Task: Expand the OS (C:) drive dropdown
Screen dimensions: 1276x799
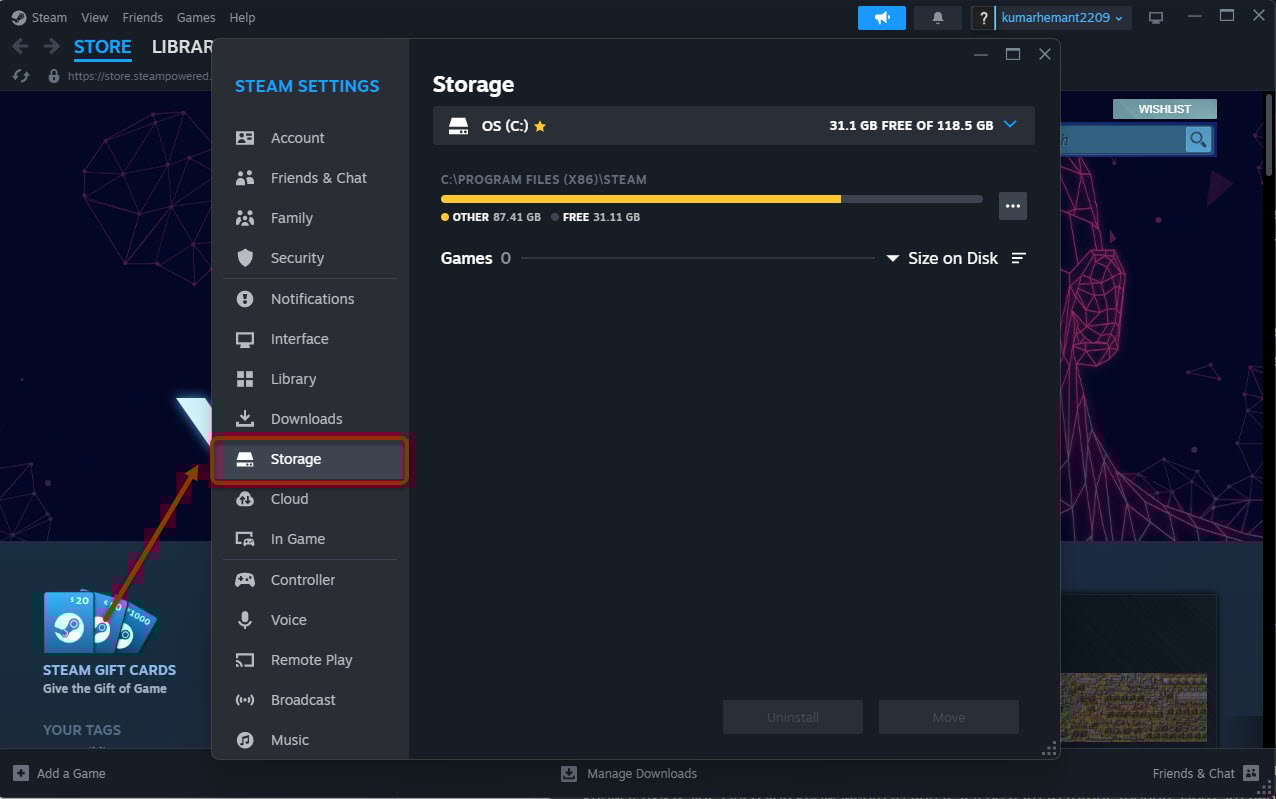Action: coord(1009,125)
